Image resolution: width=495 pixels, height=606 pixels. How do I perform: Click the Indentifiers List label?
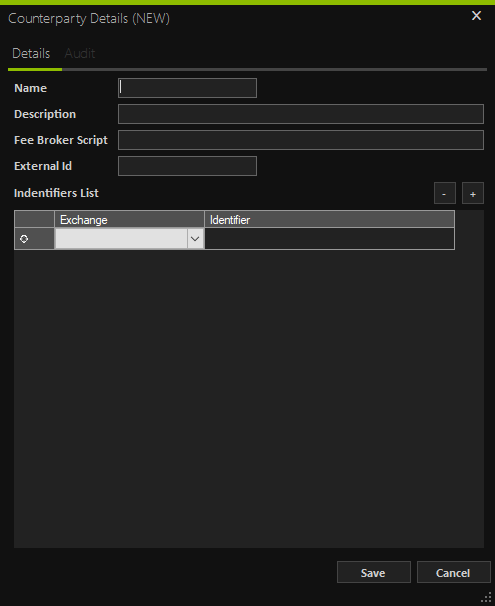pyautogui.click(x=56, y=193)
